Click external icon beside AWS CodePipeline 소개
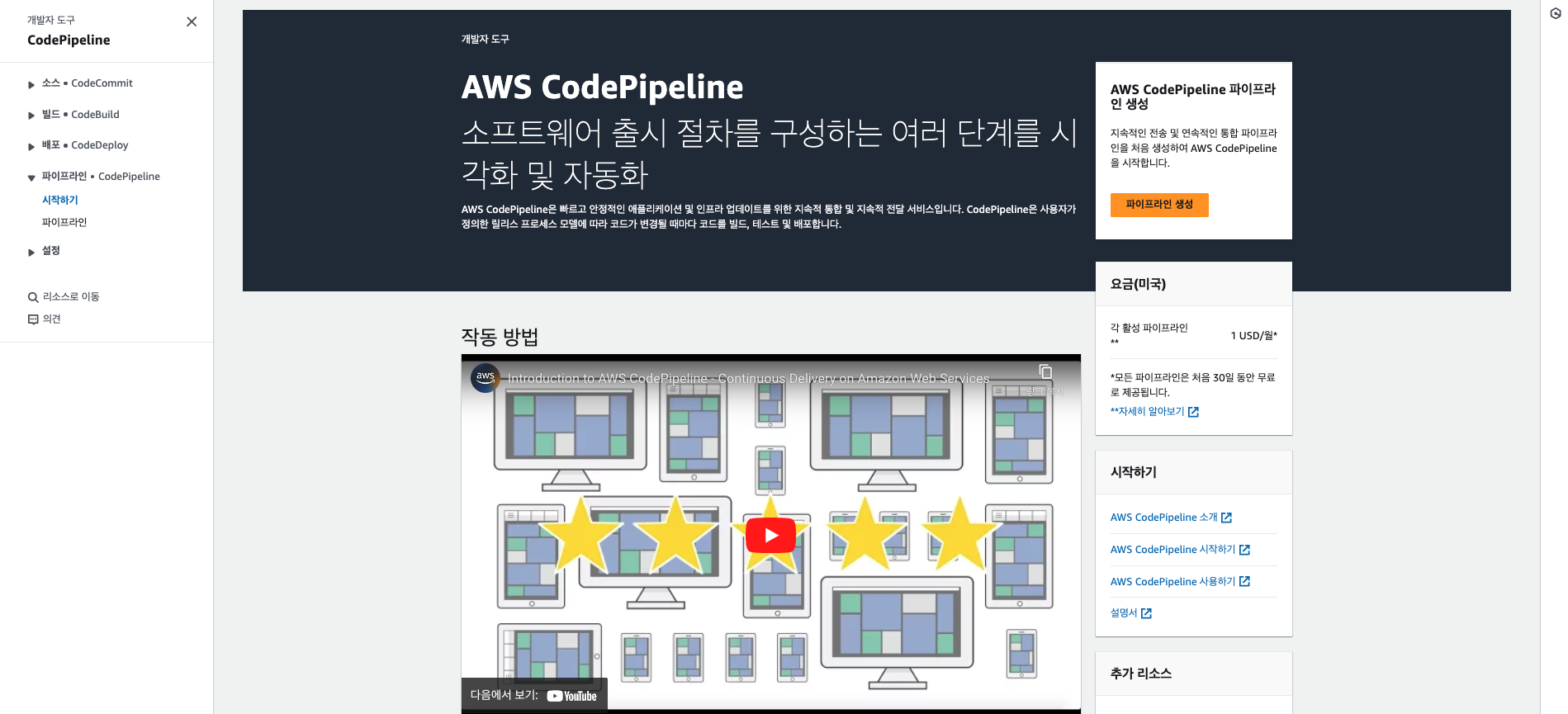 (1226, 518)
